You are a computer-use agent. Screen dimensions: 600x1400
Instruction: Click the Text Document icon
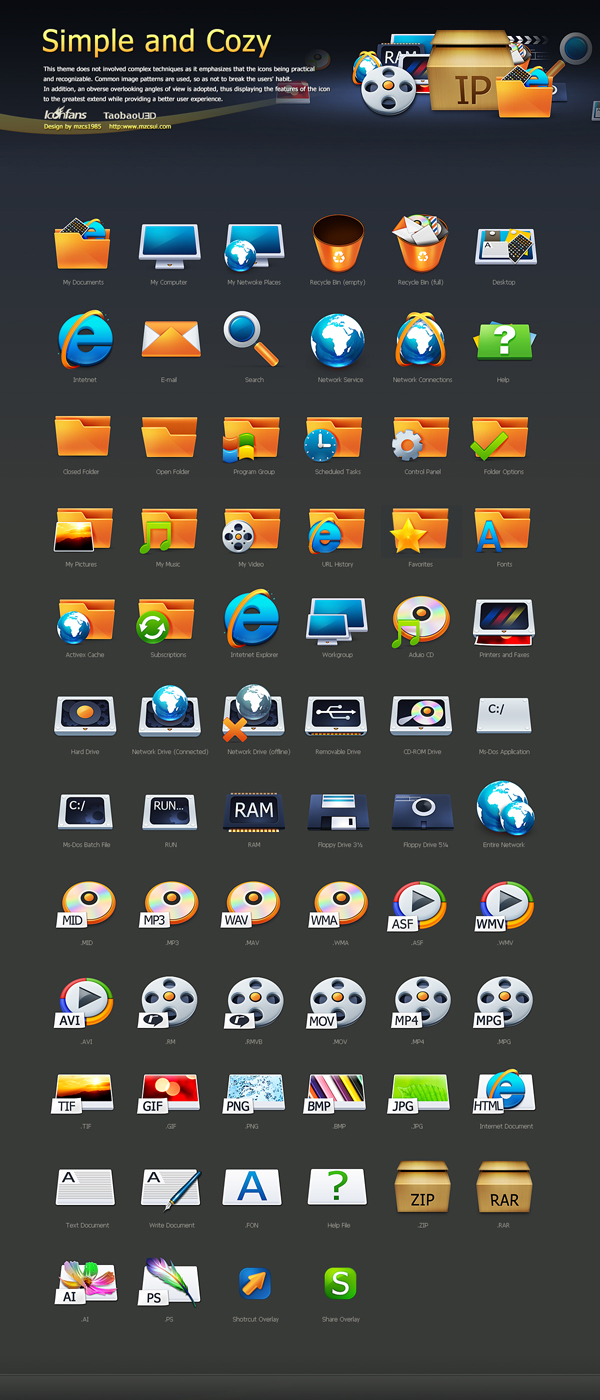[85, 1187]
